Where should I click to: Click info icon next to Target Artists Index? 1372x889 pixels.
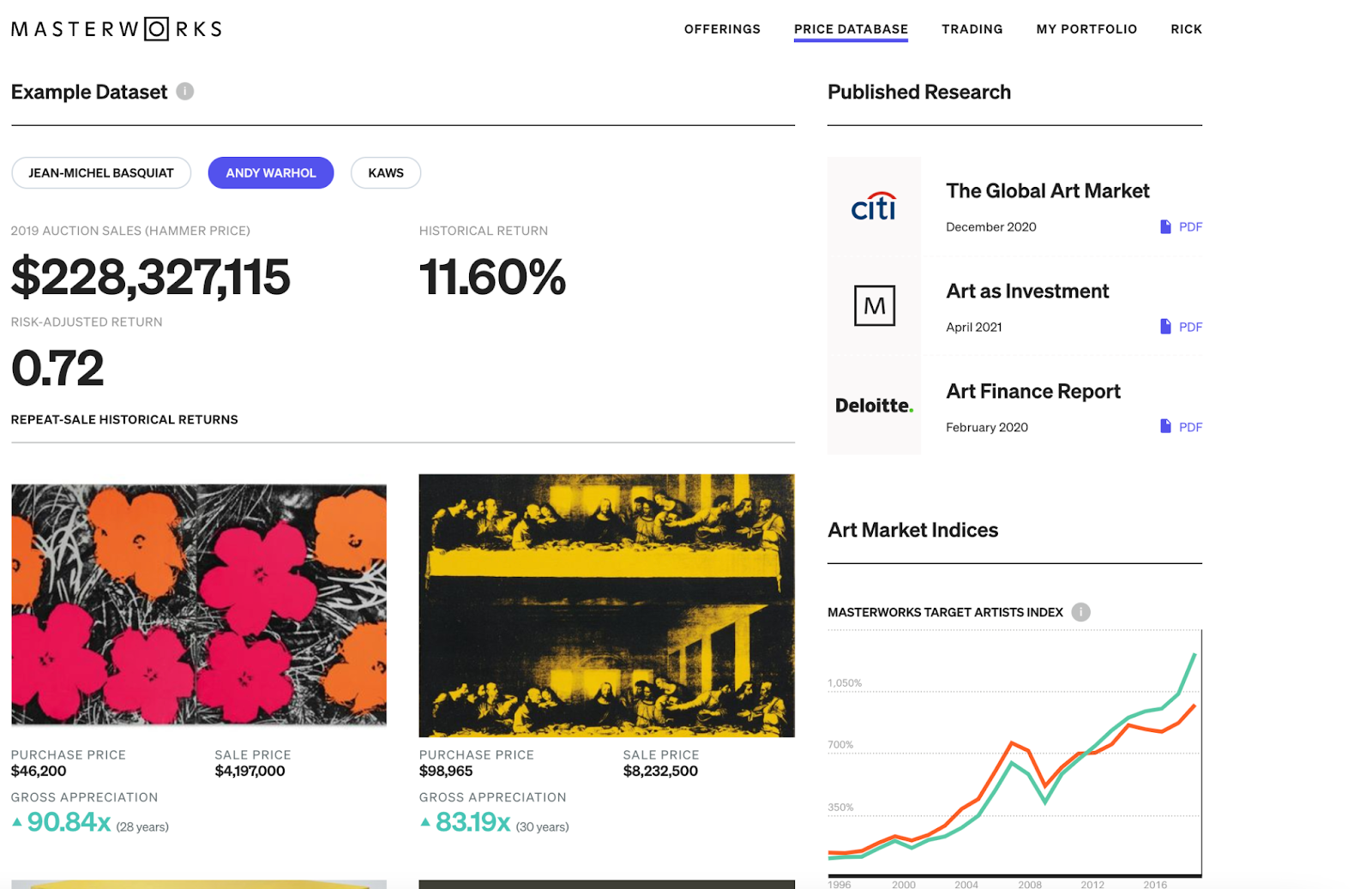[1080, 612]
